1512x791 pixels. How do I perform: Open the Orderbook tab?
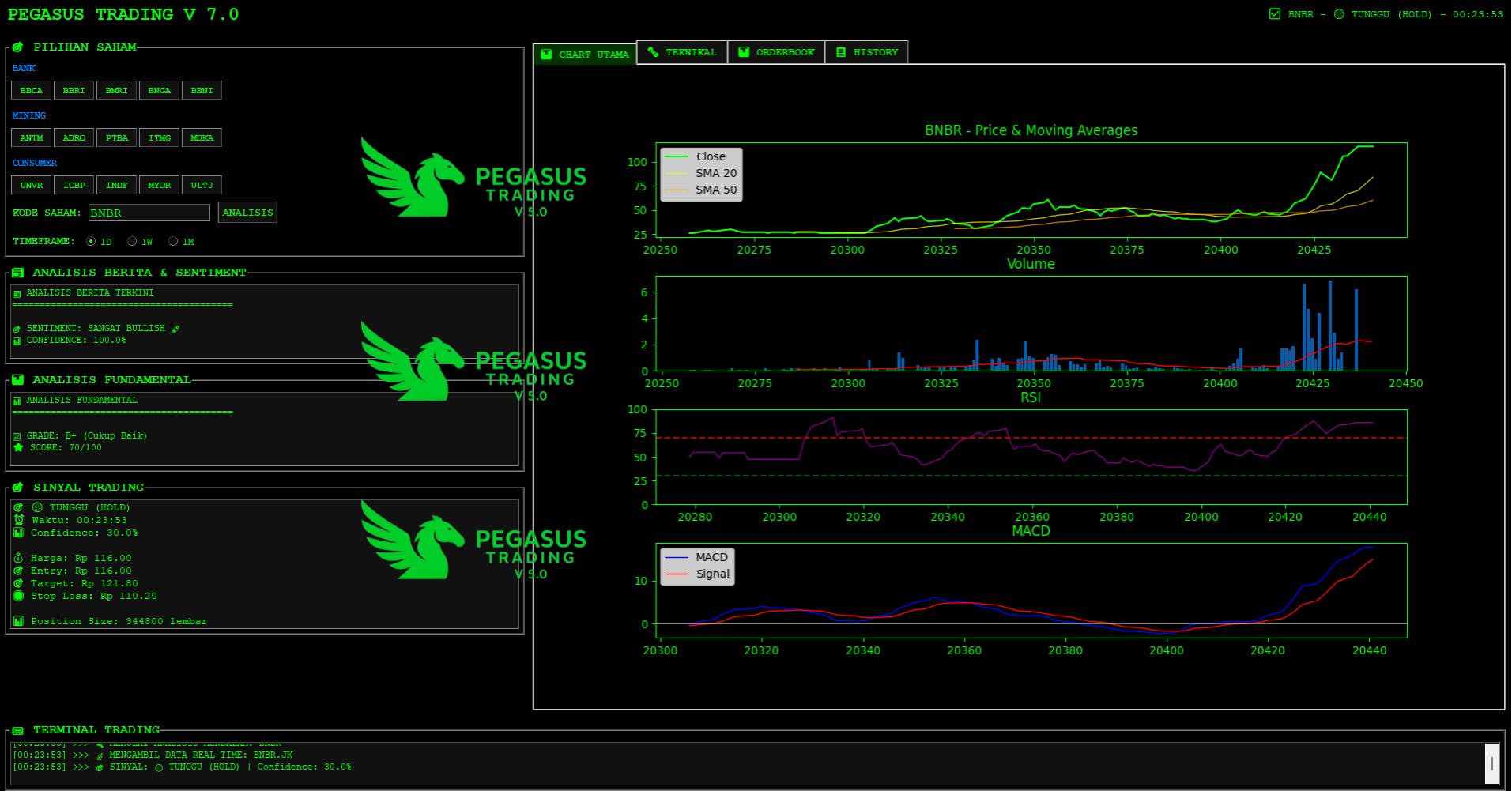click(775, 52)
